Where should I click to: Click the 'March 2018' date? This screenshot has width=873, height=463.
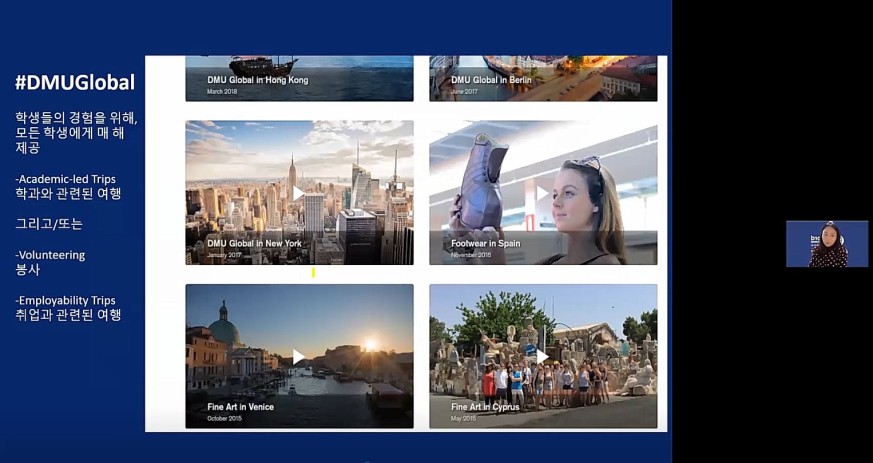point(222,91)
